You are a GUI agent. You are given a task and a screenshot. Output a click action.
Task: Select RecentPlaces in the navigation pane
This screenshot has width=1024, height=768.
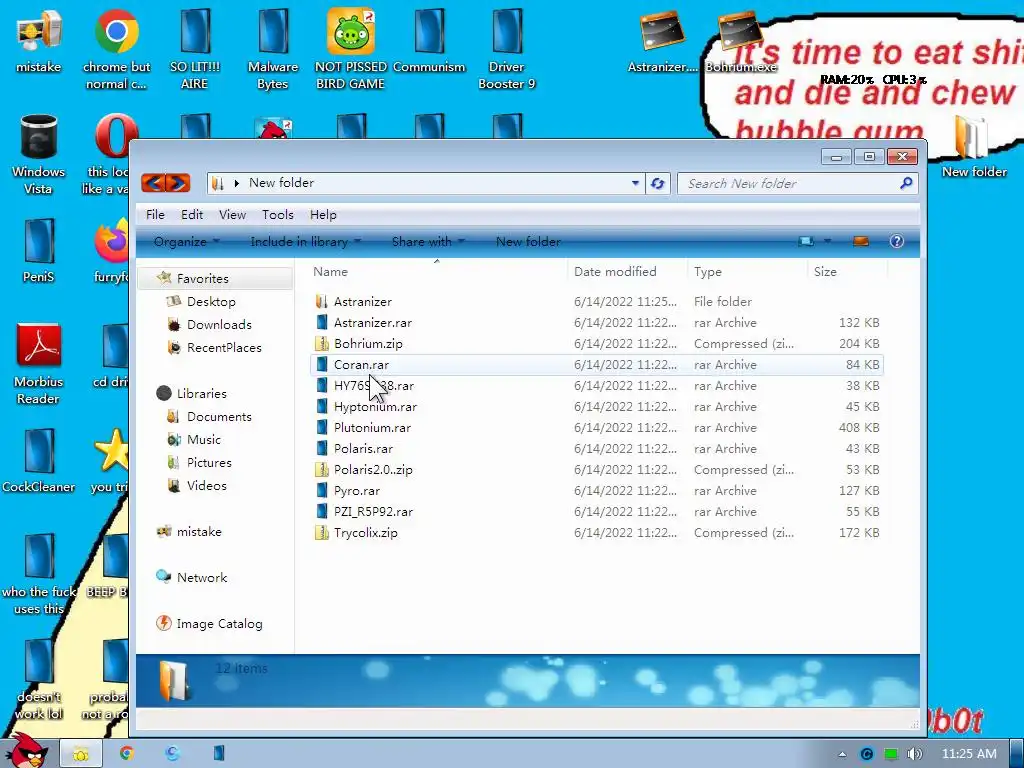pos(224,347)
